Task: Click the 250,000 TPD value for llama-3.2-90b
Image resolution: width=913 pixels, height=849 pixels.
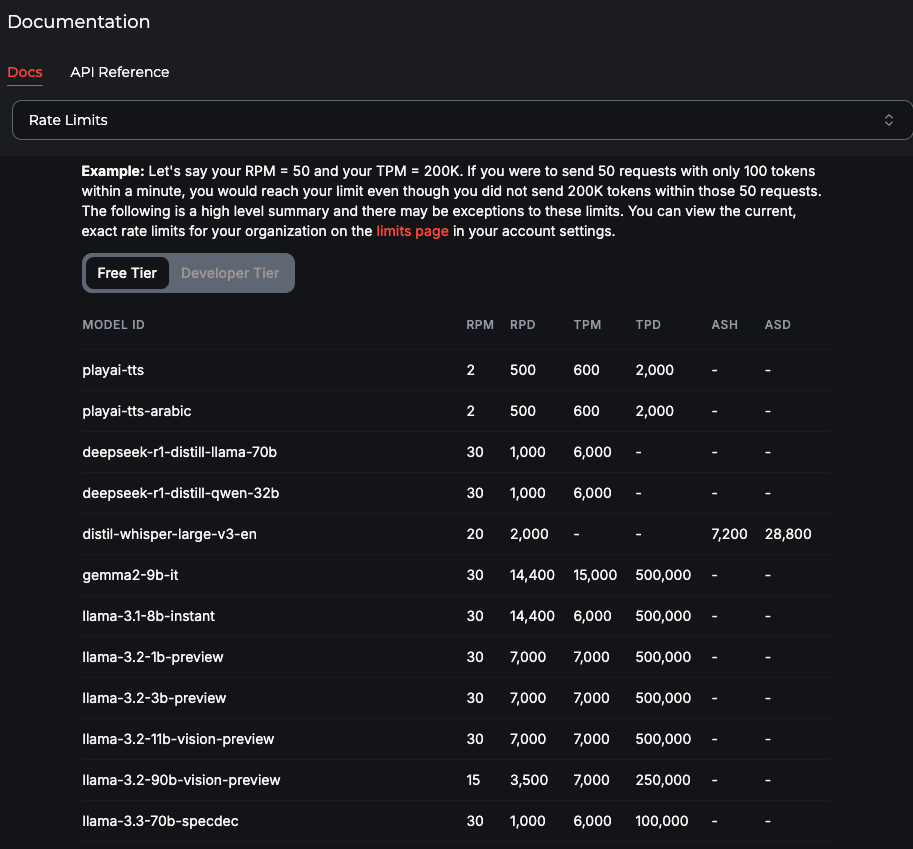Action: pyautogui.click(x=663, y=780)
